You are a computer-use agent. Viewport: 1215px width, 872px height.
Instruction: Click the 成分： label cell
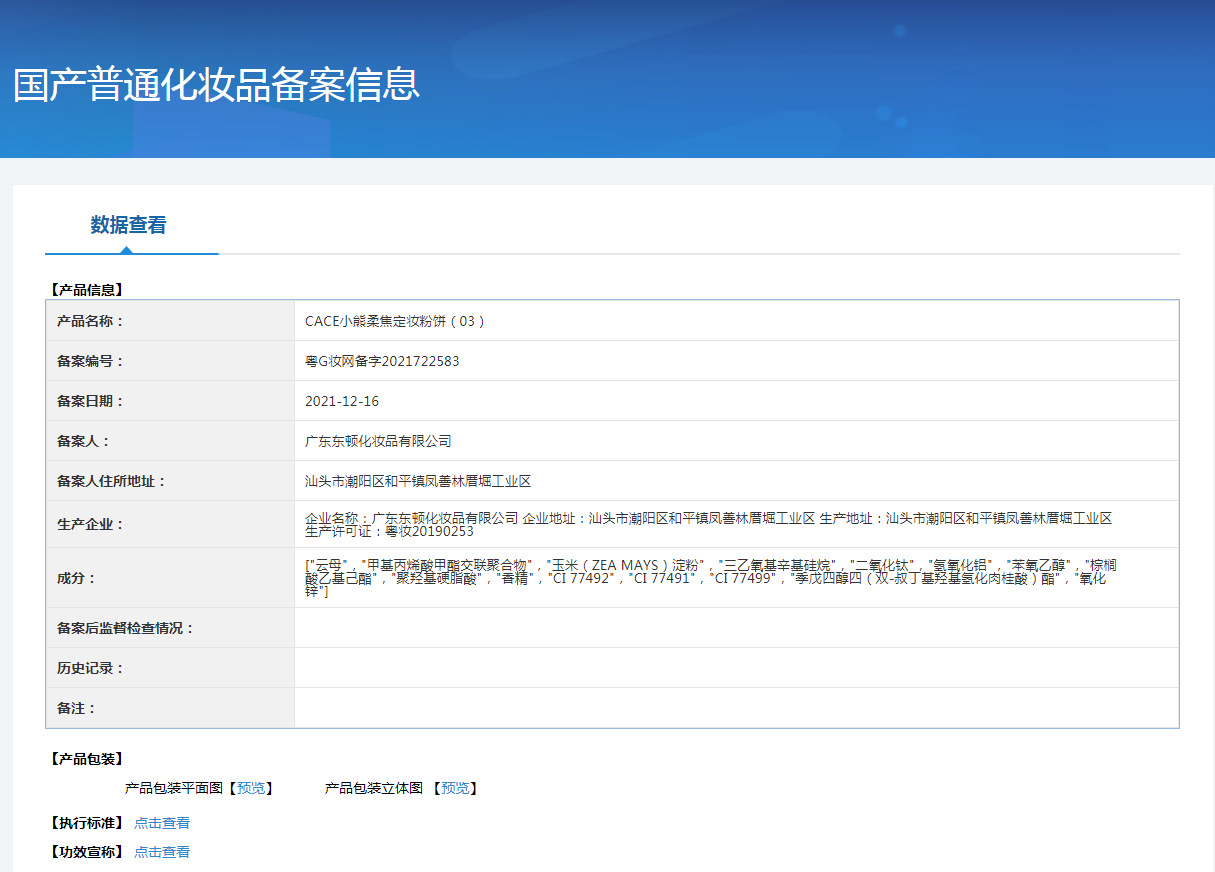click(x=170, y=578)
